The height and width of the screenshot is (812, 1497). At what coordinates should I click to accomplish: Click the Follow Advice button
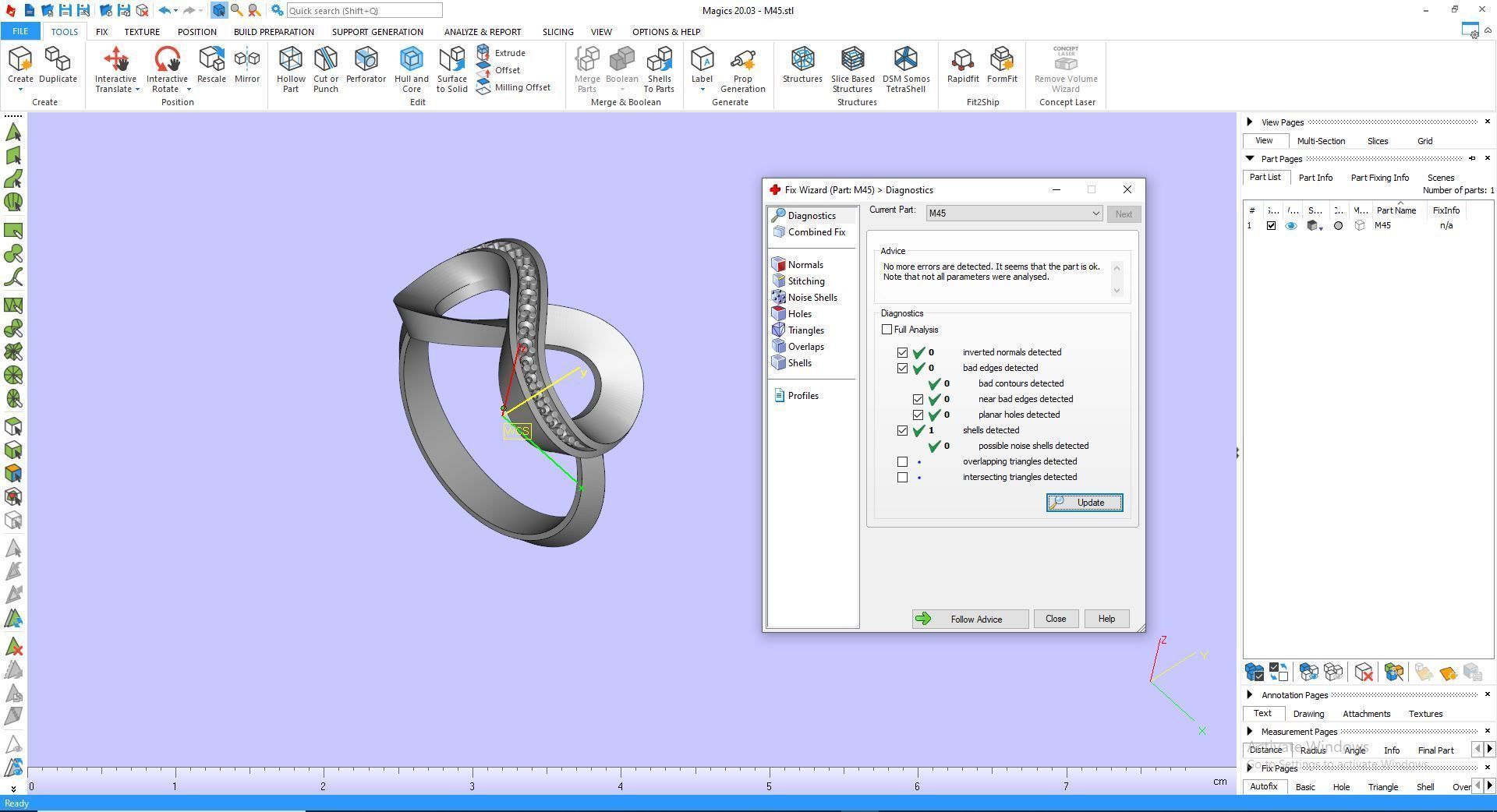[x=970, y=619]
